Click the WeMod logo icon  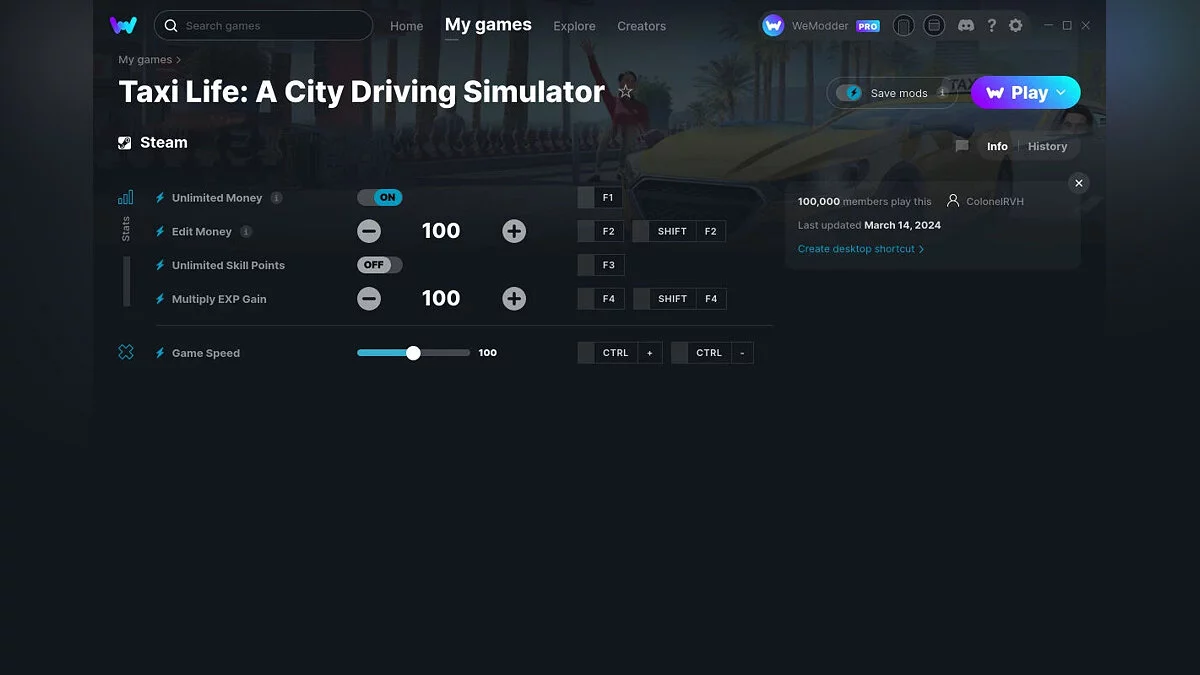click(124, 25)
